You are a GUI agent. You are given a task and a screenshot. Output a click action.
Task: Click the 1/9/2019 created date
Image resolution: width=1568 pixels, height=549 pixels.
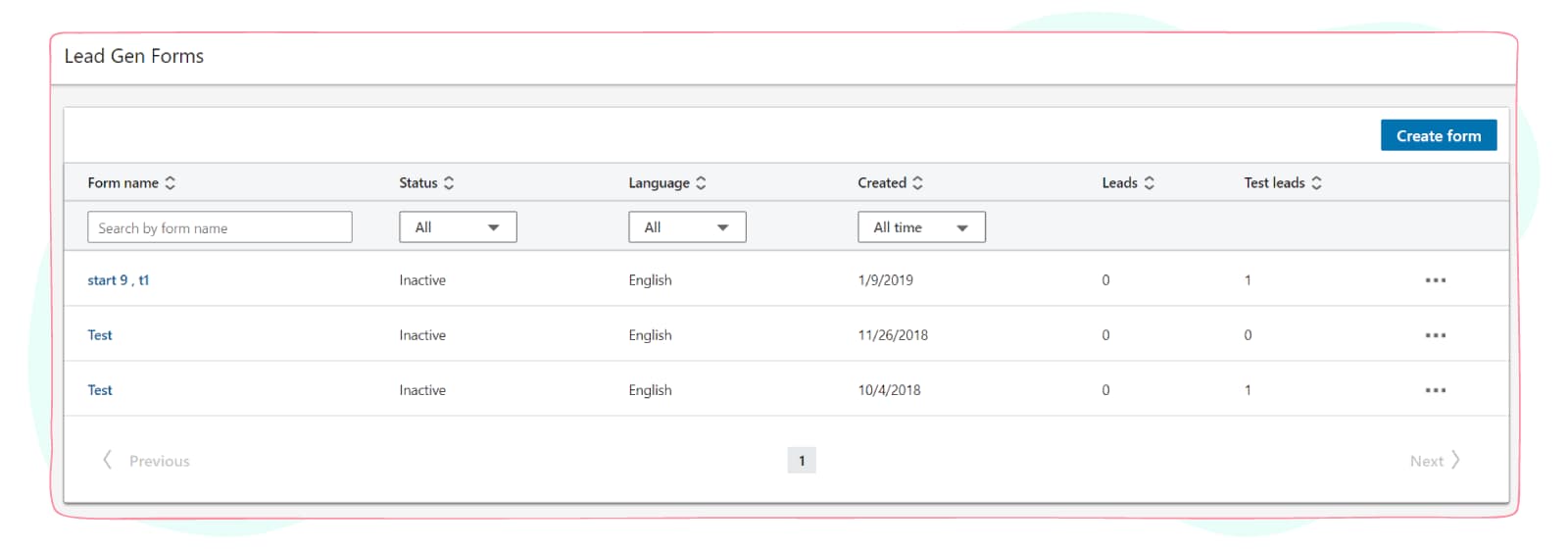[885, 280]
